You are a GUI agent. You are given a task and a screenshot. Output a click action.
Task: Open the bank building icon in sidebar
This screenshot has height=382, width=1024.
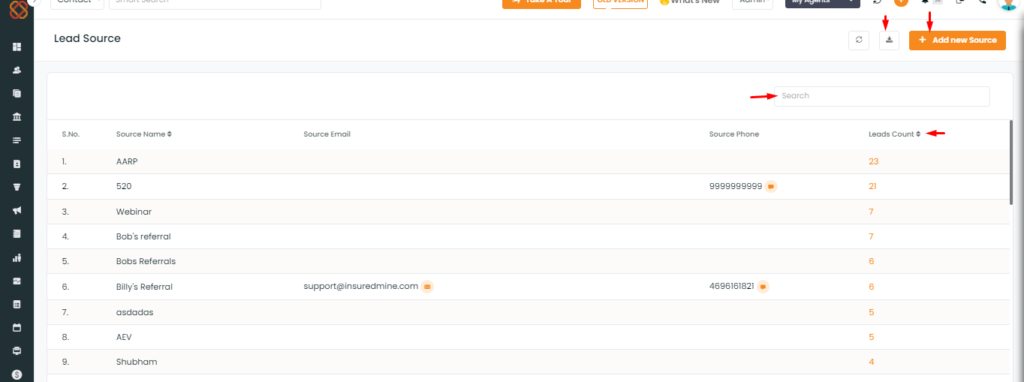[17, 117]
